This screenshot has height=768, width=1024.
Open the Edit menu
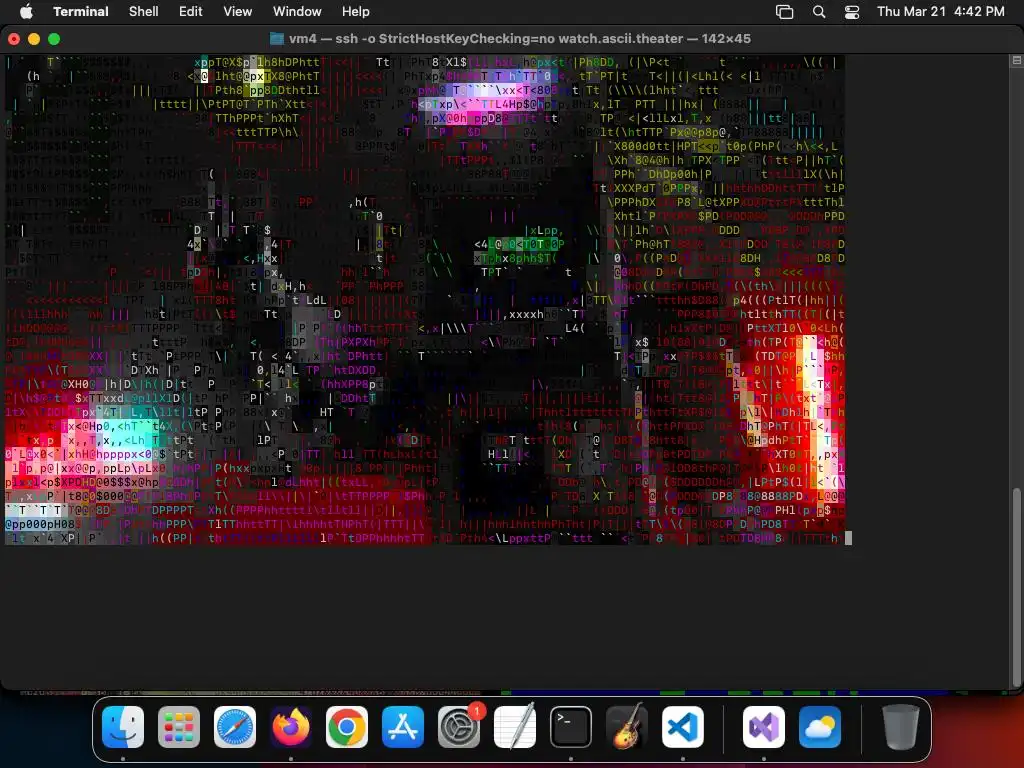tap(191, 12)
